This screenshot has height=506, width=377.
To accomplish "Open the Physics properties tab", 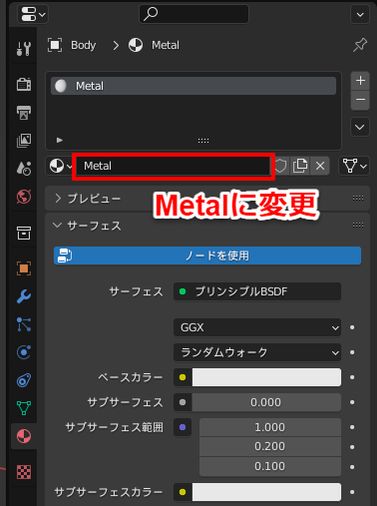I will pos(24,352).
